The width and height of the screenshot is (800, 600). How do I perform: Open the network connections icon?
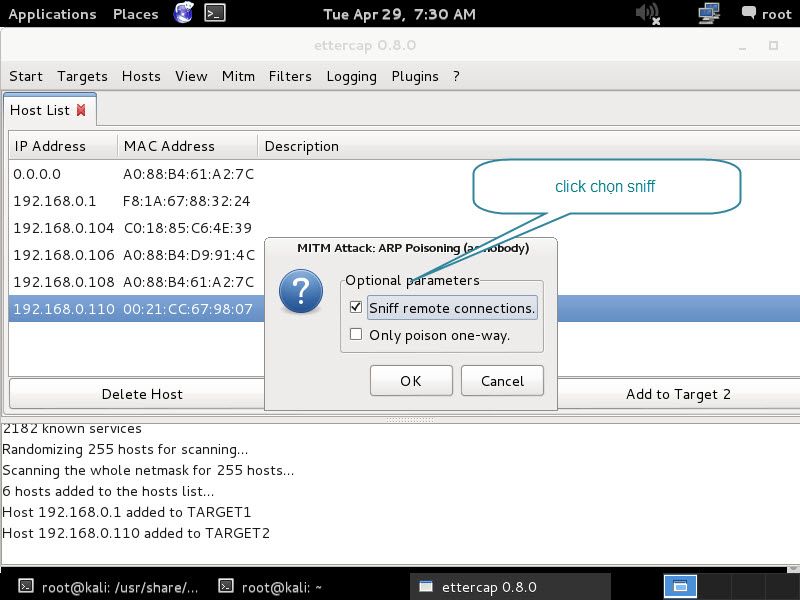pos(709,13)
